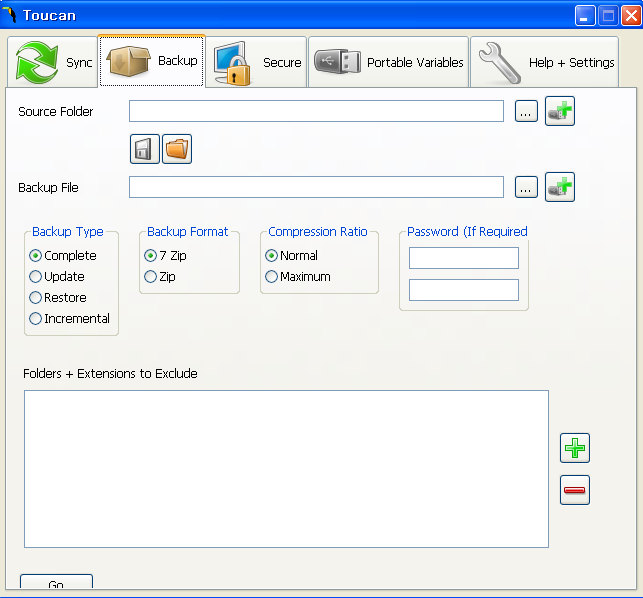Close the Toucan window

[x=631, y=16]
